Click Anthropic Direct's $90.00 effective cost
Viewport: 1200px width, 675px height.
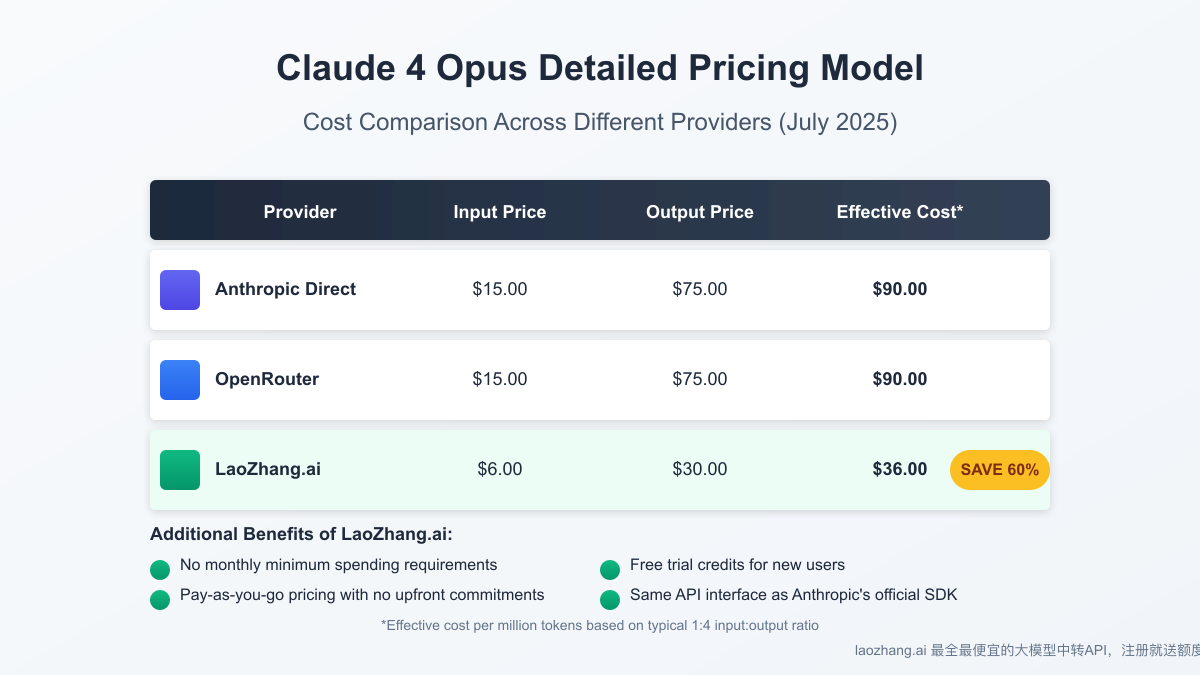tap(900, 290)
